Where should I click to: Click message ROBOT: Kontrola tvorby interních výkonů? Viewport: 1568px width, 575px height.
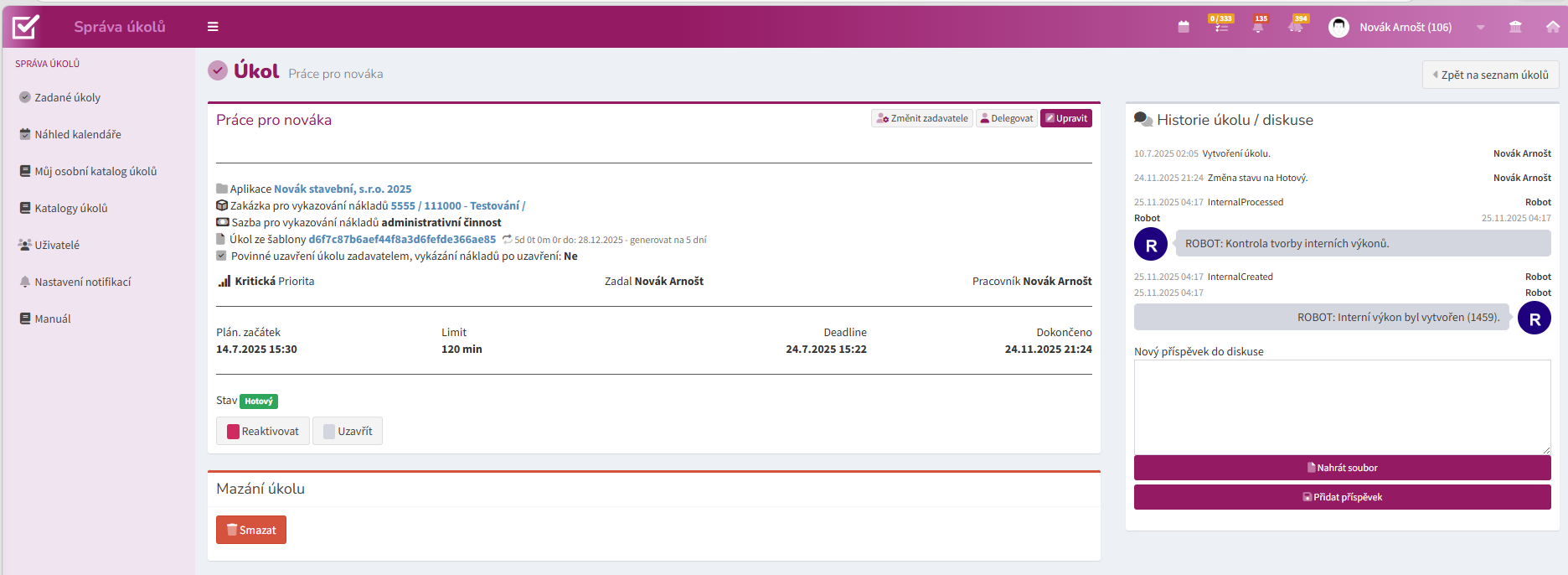[1363, 243]
